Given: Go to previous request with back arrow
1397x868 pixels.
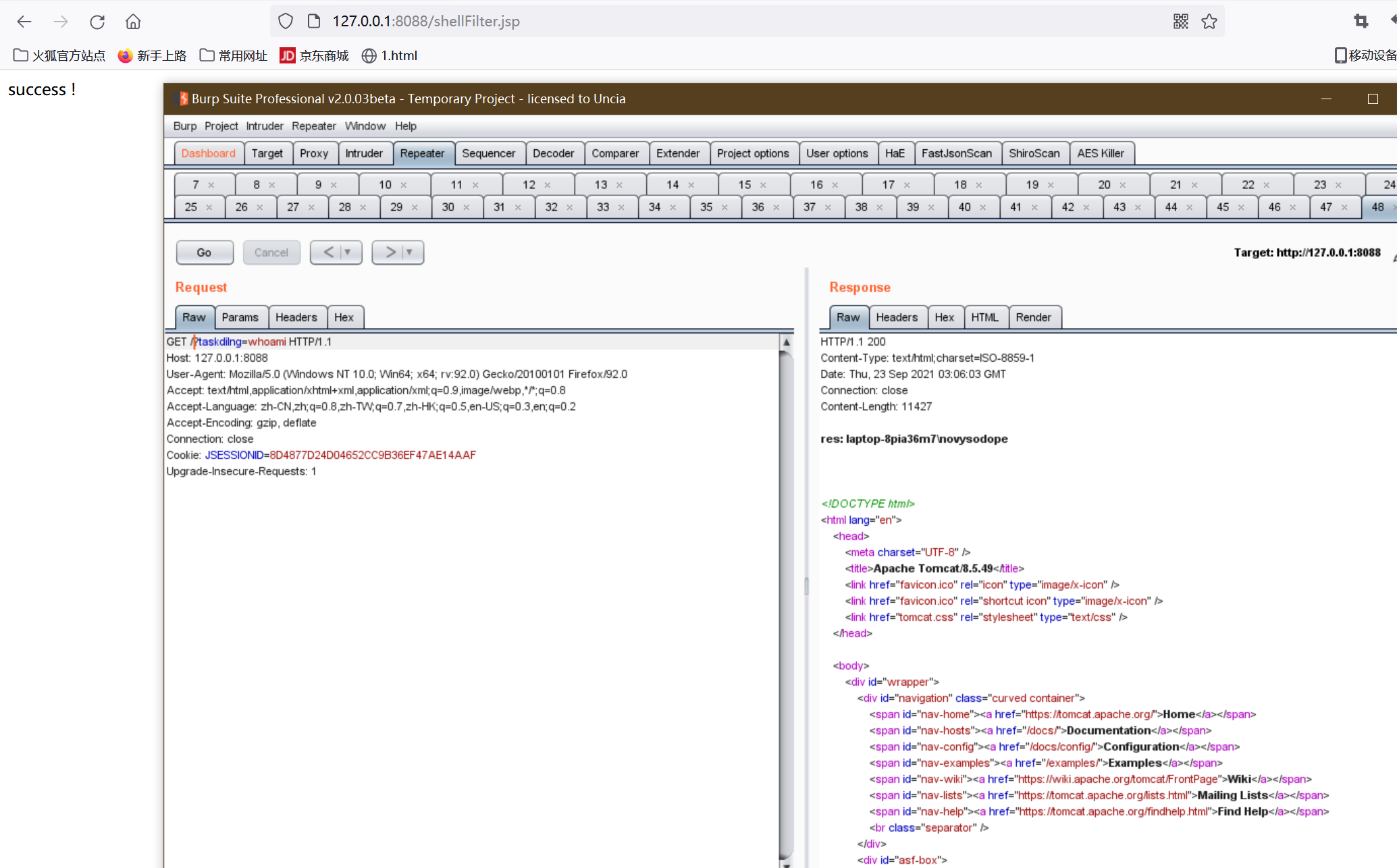Looking at the screenshot, I should [x=328, y=252].
